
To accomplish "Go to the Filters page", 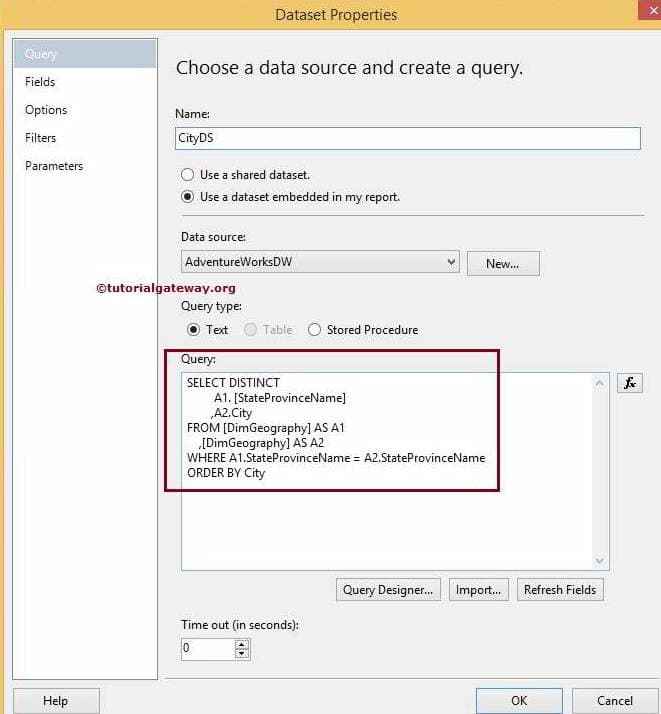I will click(41, 138).
